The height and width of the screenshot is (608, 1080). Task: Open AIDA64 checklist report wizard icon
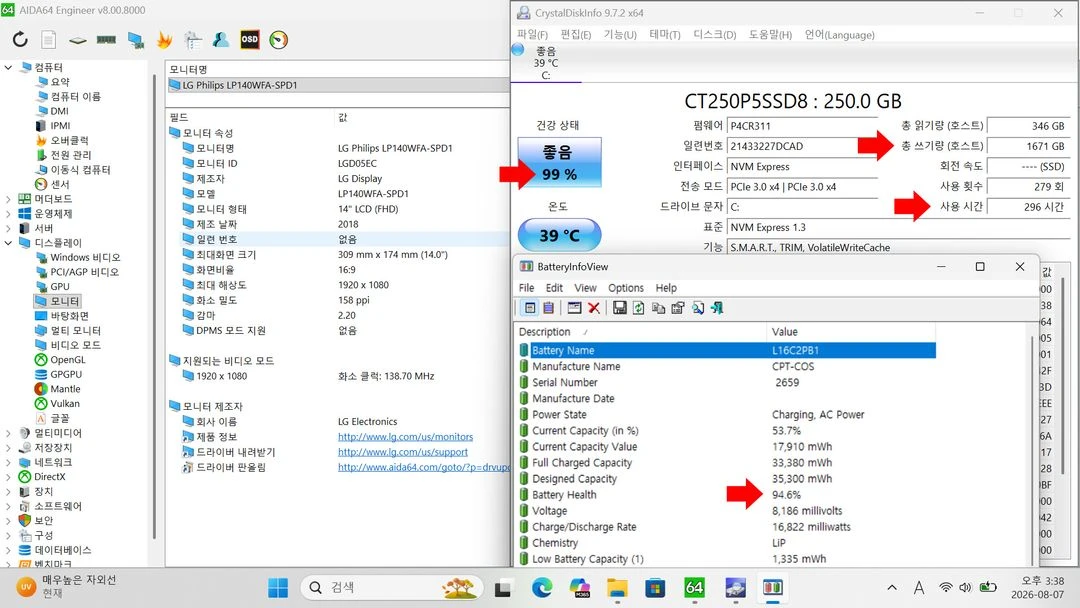coord(193,40)
